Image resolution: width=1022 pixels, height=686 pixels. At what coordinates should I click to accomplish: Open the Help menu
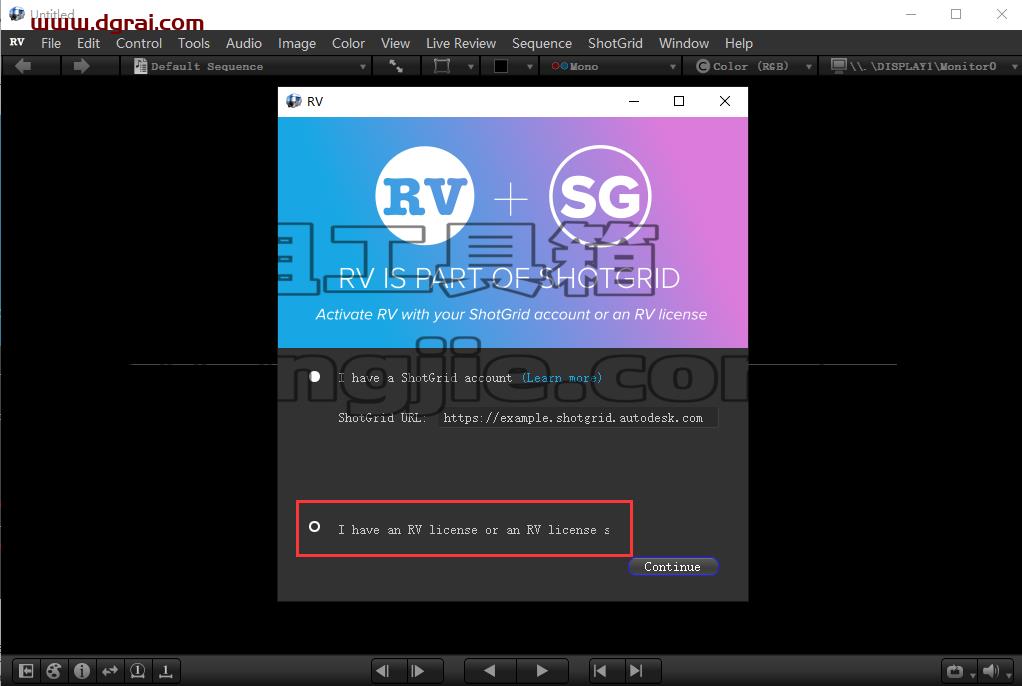[x=738, y=43]
